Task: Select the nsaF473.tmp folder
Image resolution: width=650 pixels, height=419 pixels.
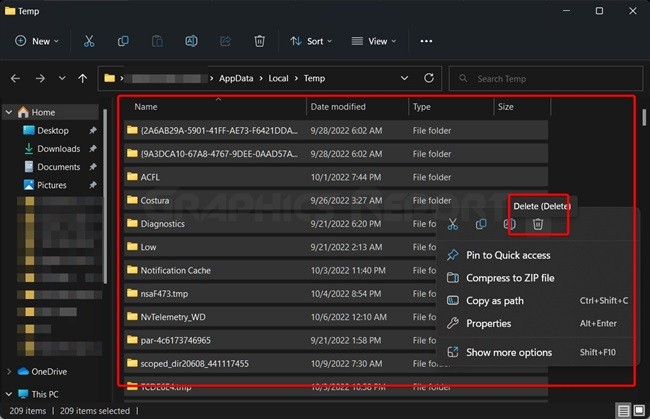Action: 280,293
